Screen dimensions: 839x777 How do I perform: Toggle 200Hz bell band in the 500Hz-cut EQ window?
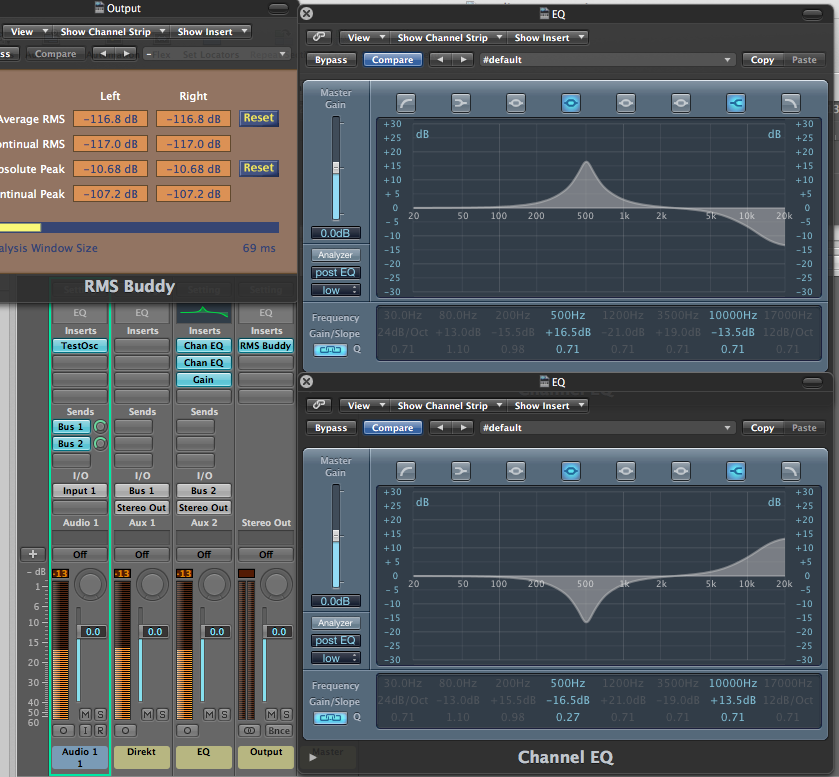click(x=516, y=471)
